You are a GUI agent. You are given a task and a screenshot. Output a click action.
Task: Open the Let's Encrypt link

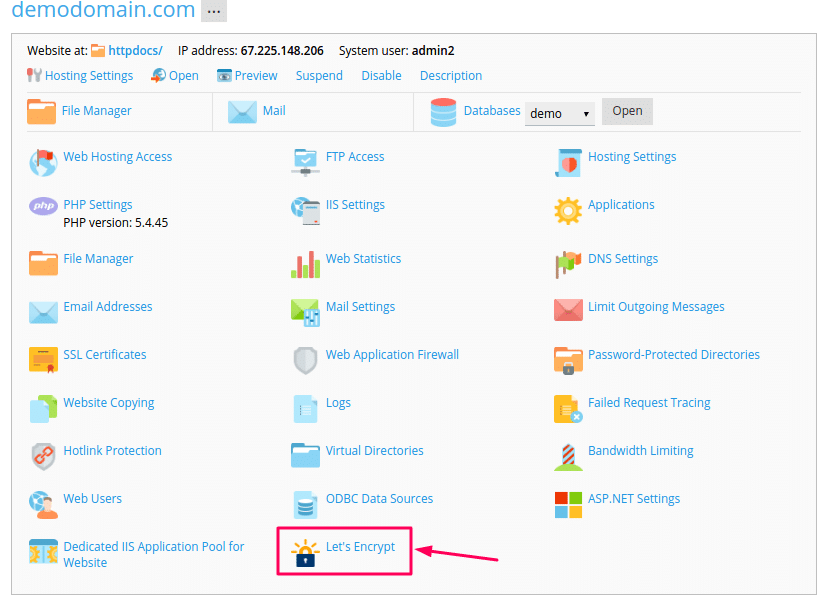click(360, 547)
